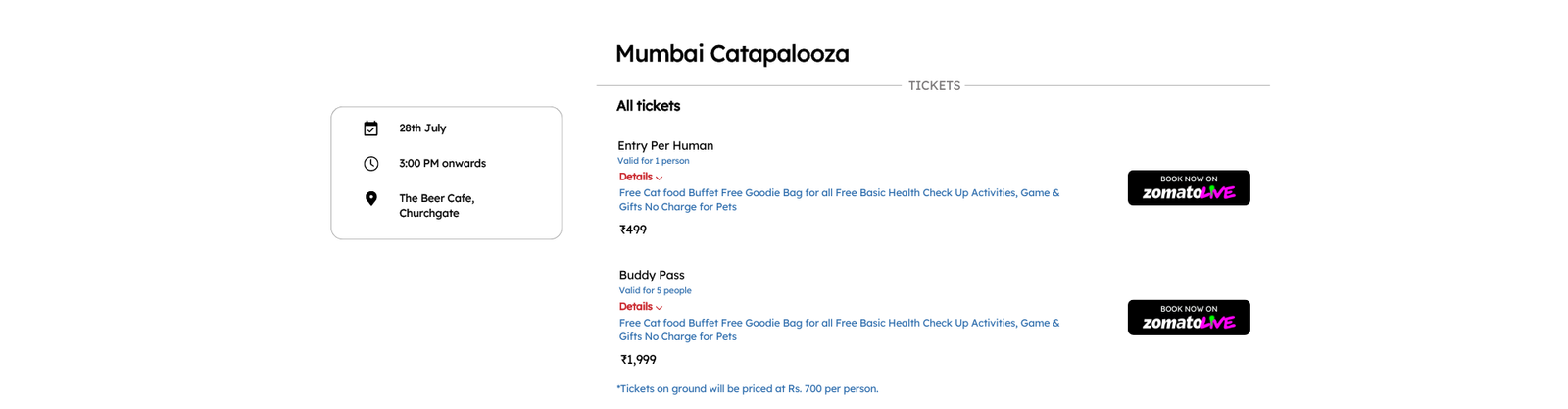Image resolution: width=1568 pixels, height=409 pixels.
Task: Click the Zomato Live logo for Buddy Pass
Action: (x=1189, y=323)
